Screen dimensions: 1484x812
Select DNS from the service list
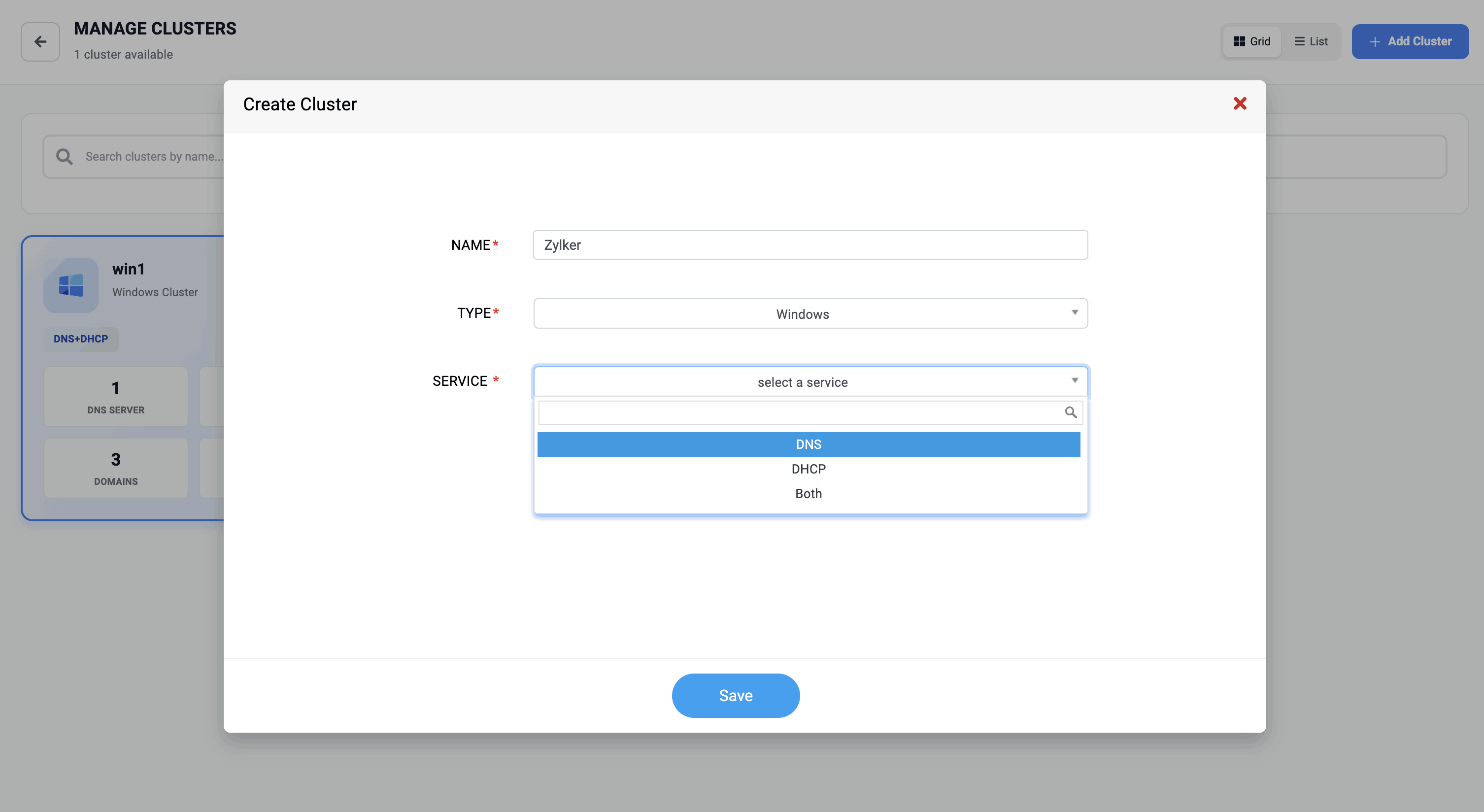[x=808, y=444]
